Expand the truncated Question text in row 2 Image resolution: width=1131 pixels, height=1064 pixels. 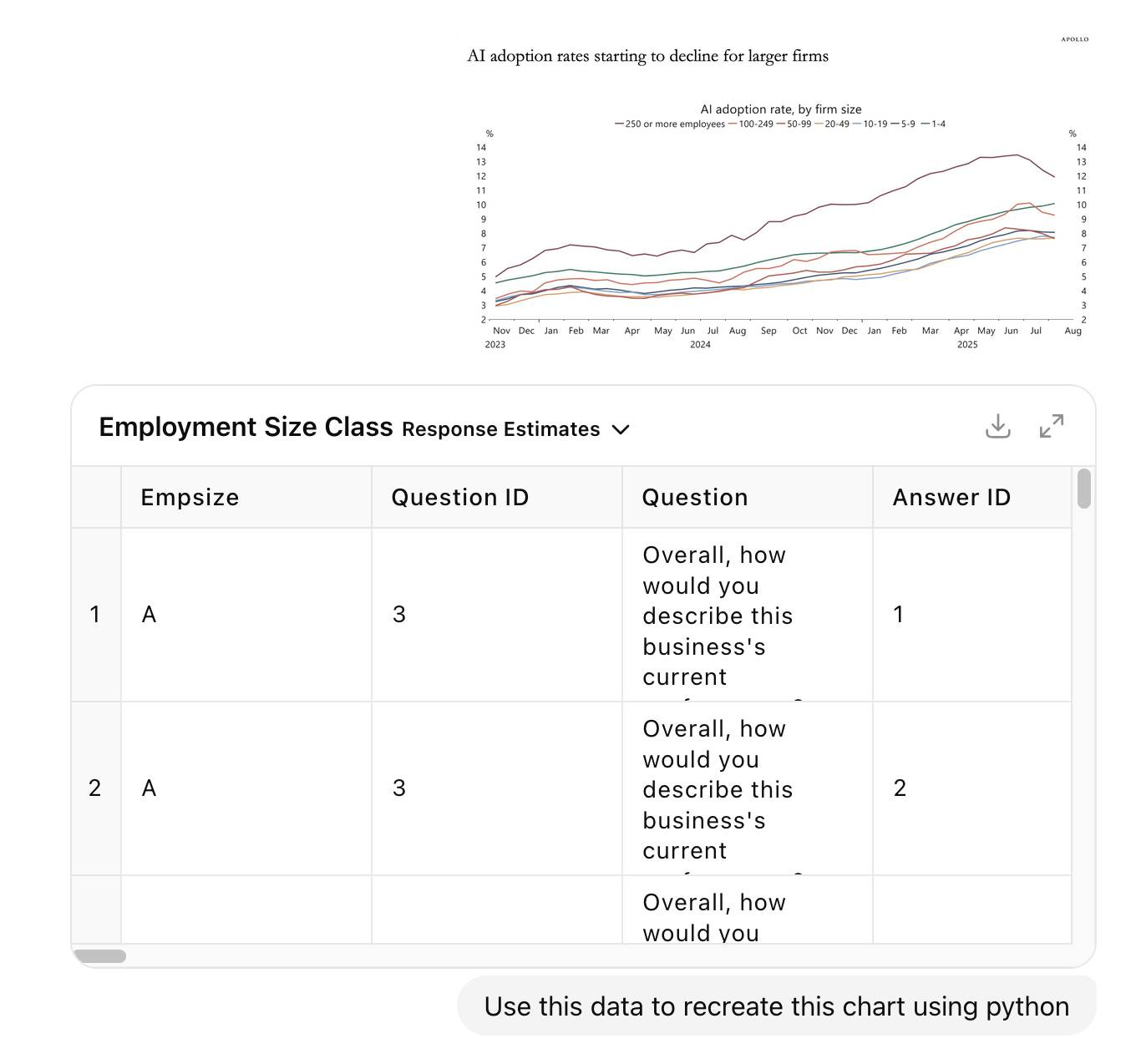(717, 788)
